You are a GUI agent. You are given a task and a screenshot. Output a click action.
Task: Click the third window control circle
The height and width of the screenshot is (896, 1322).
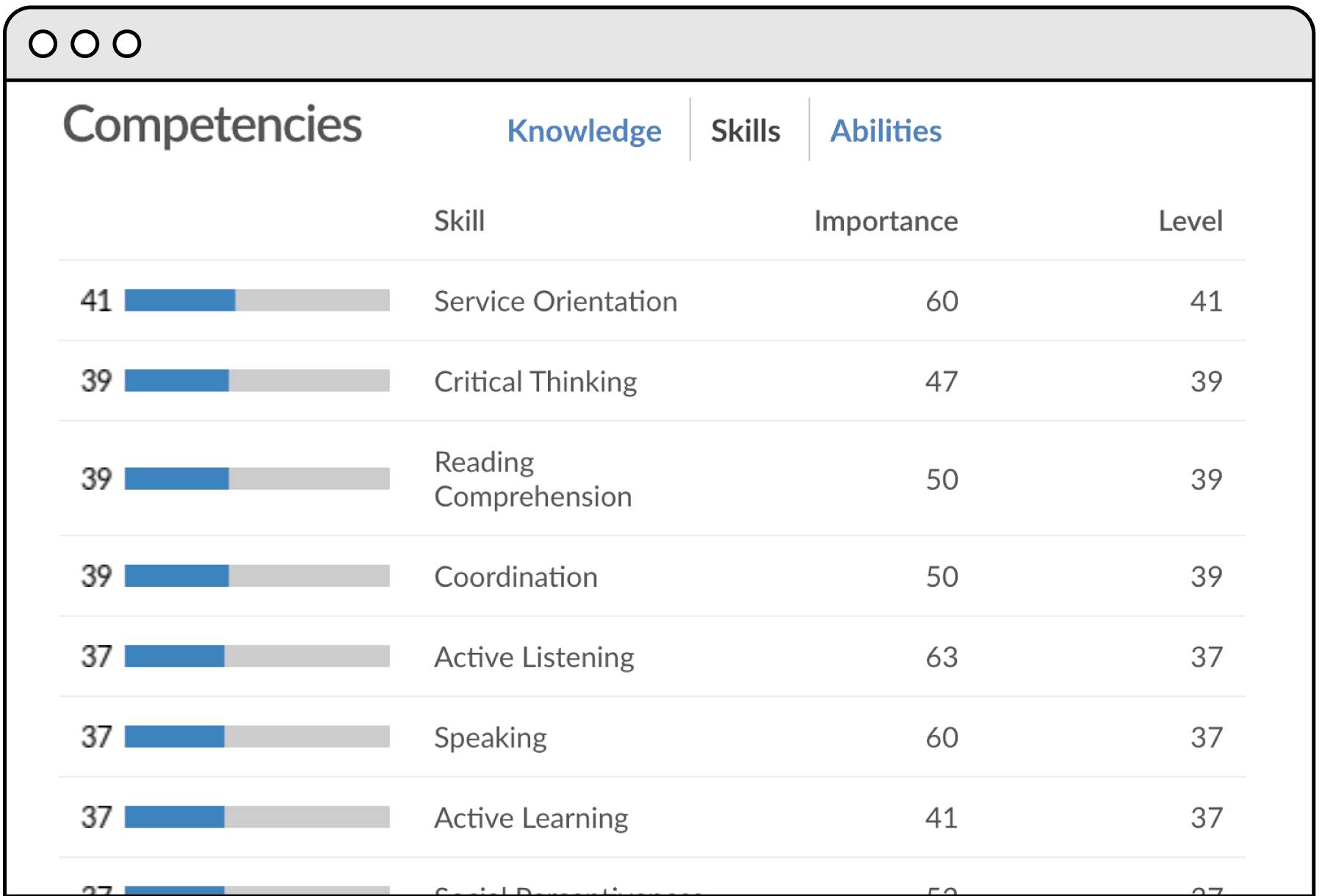tap(127, 44)
